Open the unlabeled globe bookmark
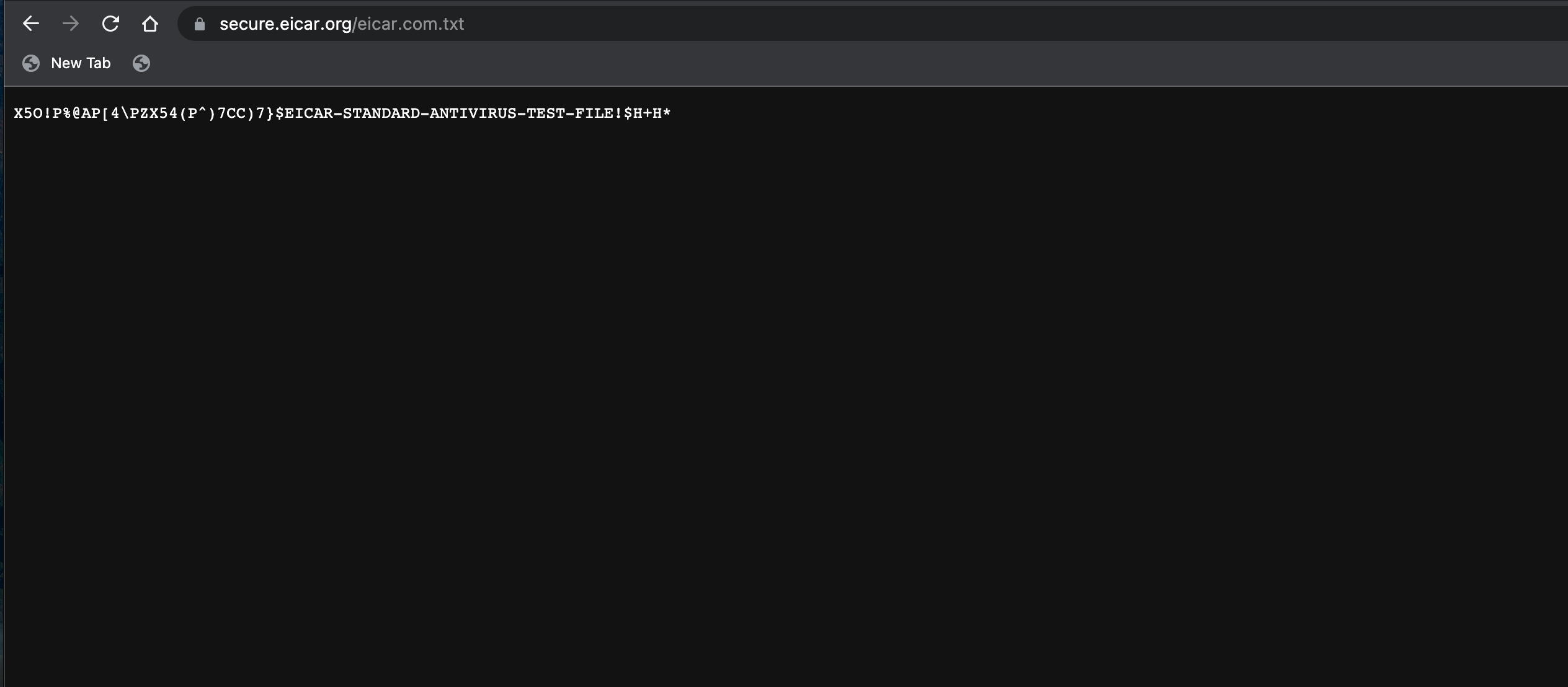Screen dimensions: 1568x687 point(141,63)
